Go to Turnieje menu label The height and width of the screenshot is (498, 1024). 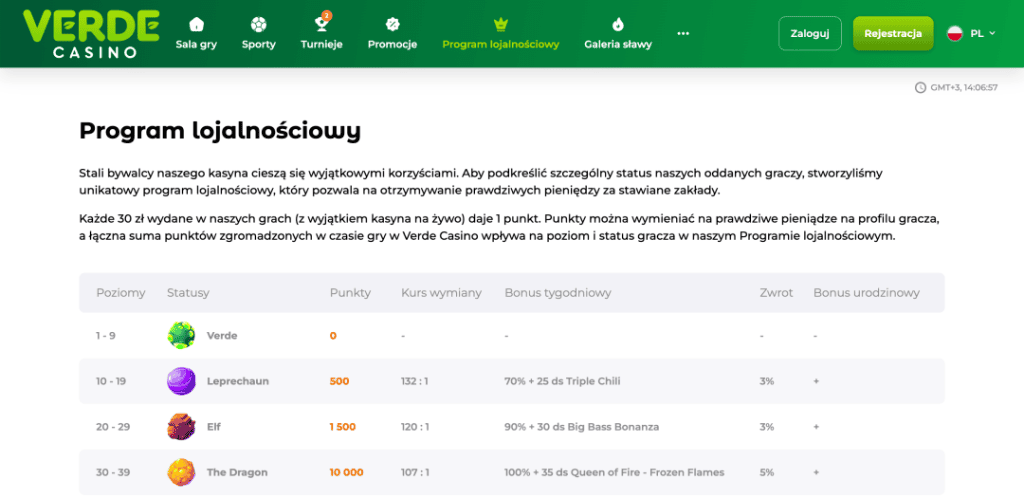point(321,45)
